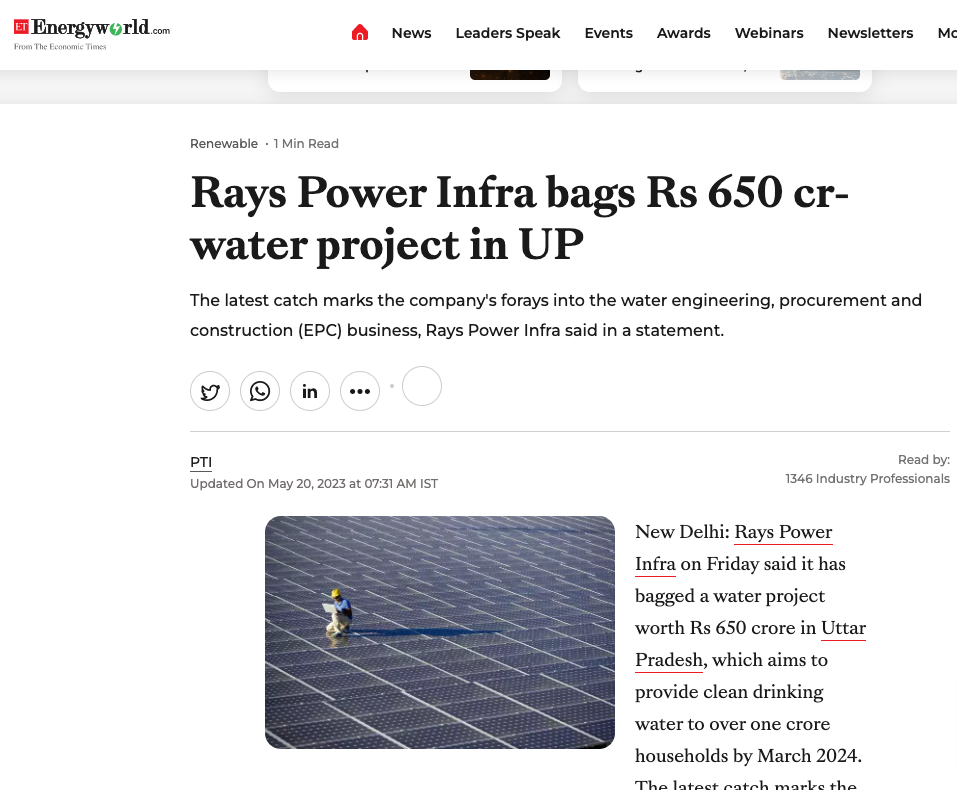Open the Uttar Pradesh link
Viewport: 957px width, 790px height.
[x=843, y=628]
